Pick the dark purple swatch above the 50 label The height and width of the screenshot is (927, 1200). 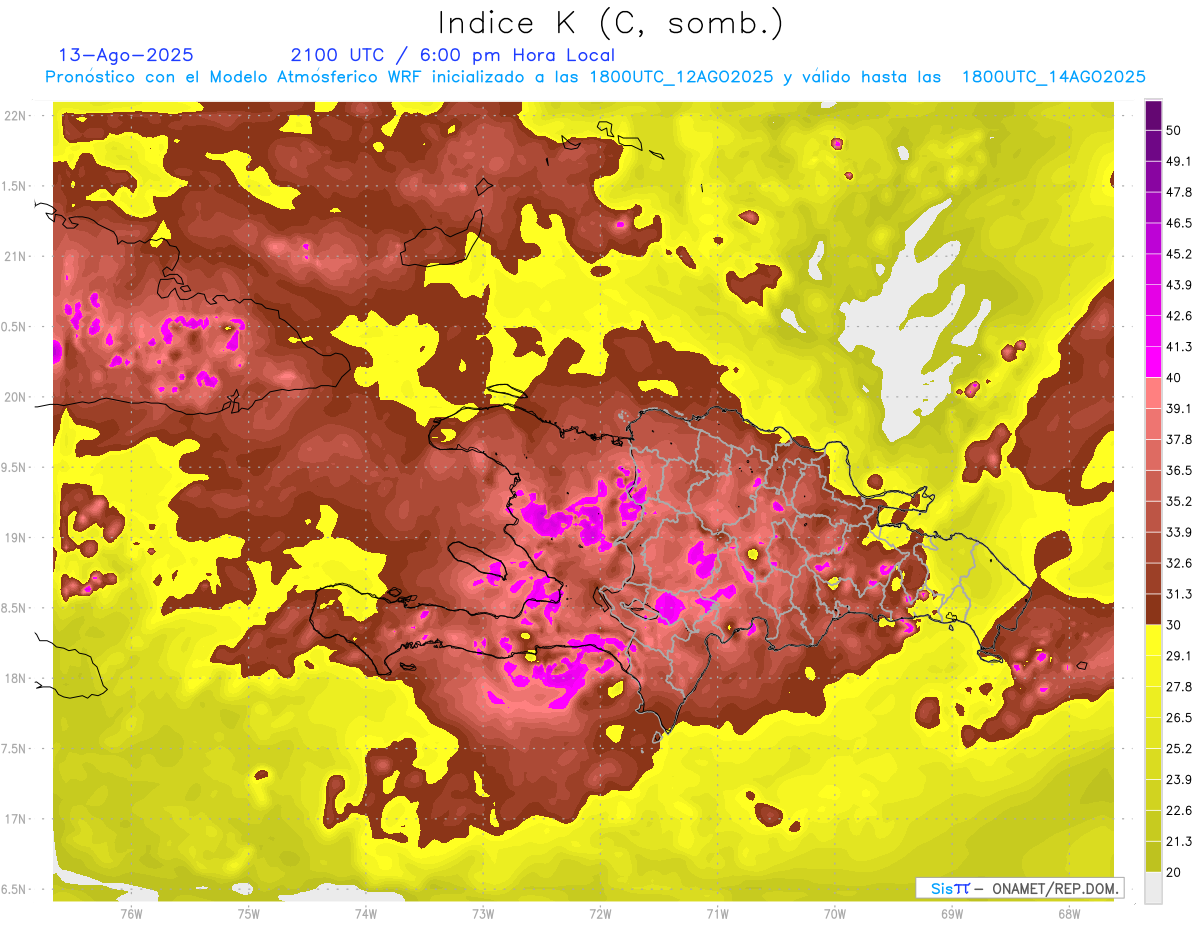1153,115
